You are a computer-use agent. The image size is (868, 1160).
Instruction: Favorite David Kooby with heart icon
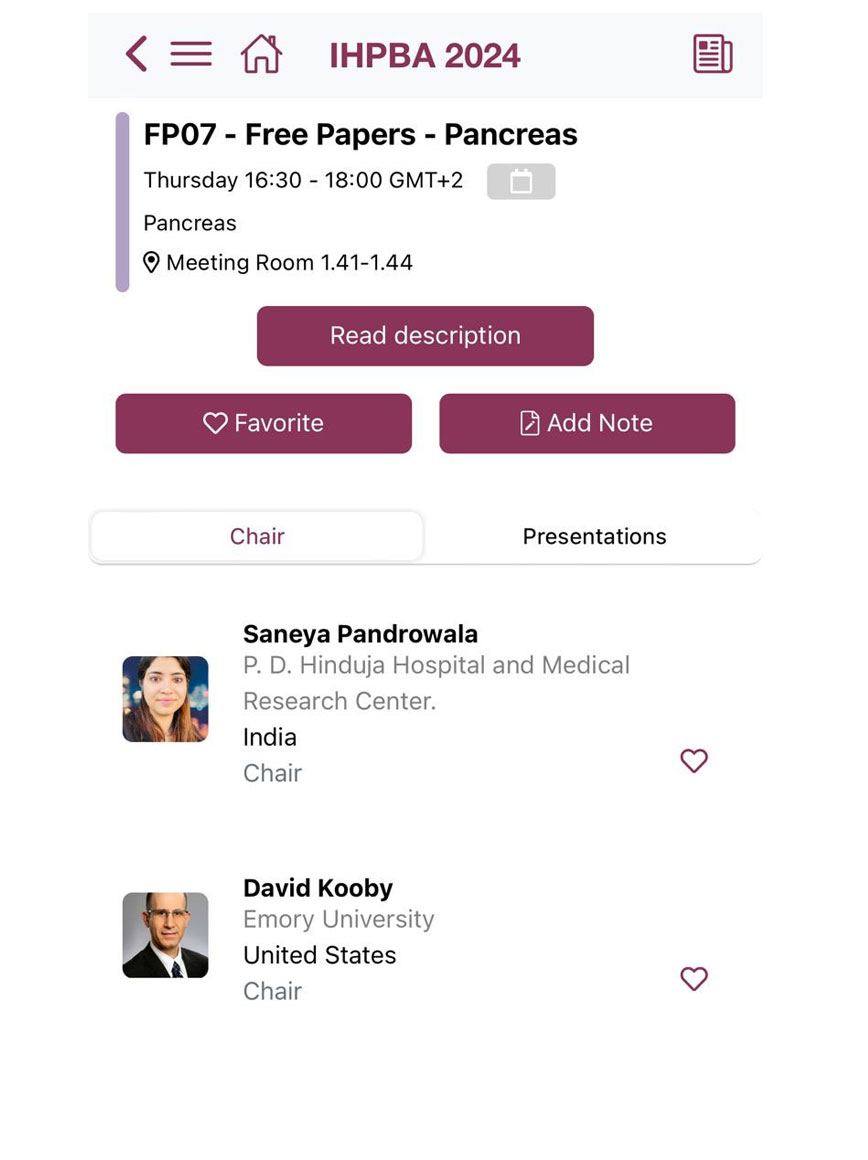pyautogui.click(x=694, y=978)
